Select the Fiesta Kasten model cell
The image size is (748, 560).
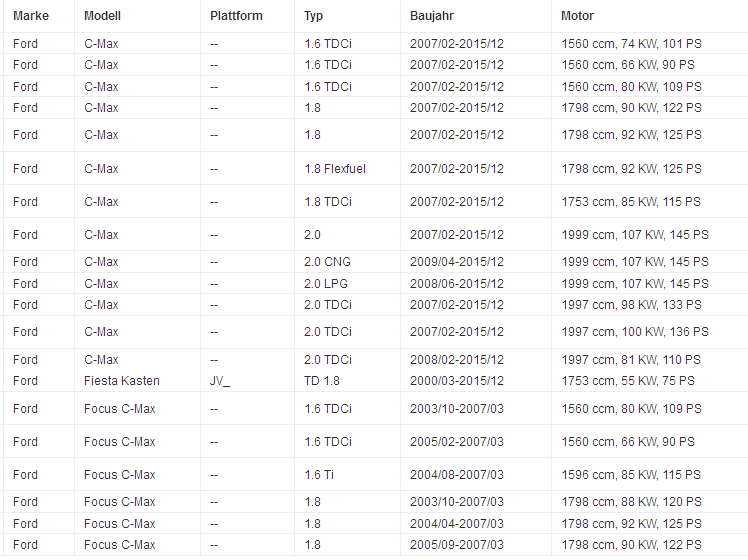pos(122,381)
